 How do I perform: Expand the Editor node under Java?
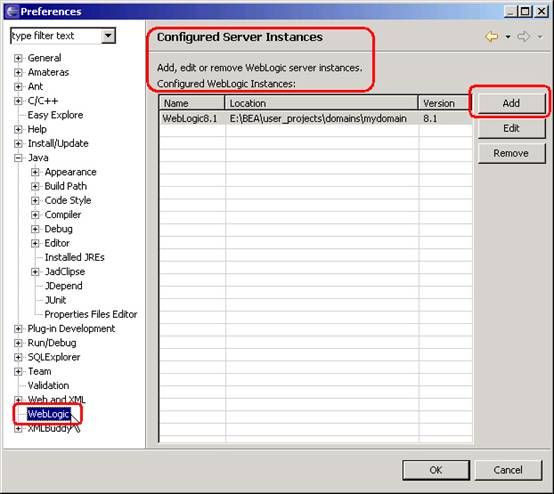point(35,243)
